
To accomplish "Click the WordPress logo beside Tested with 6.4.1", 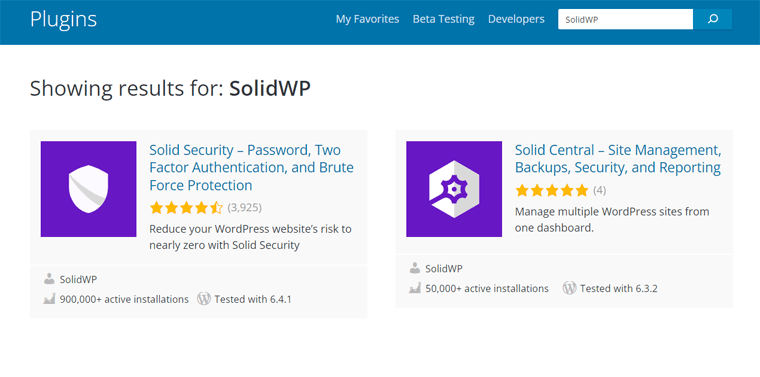I will (204, 298).
